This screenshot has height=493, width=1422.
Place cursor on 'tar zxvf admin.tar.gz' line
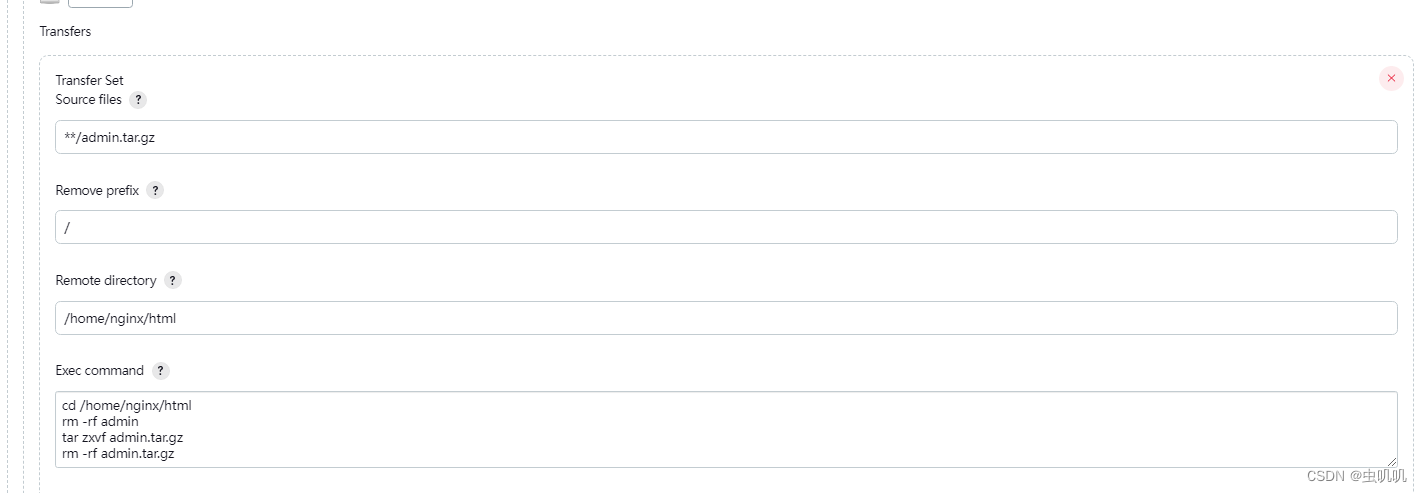click(122, 438)
